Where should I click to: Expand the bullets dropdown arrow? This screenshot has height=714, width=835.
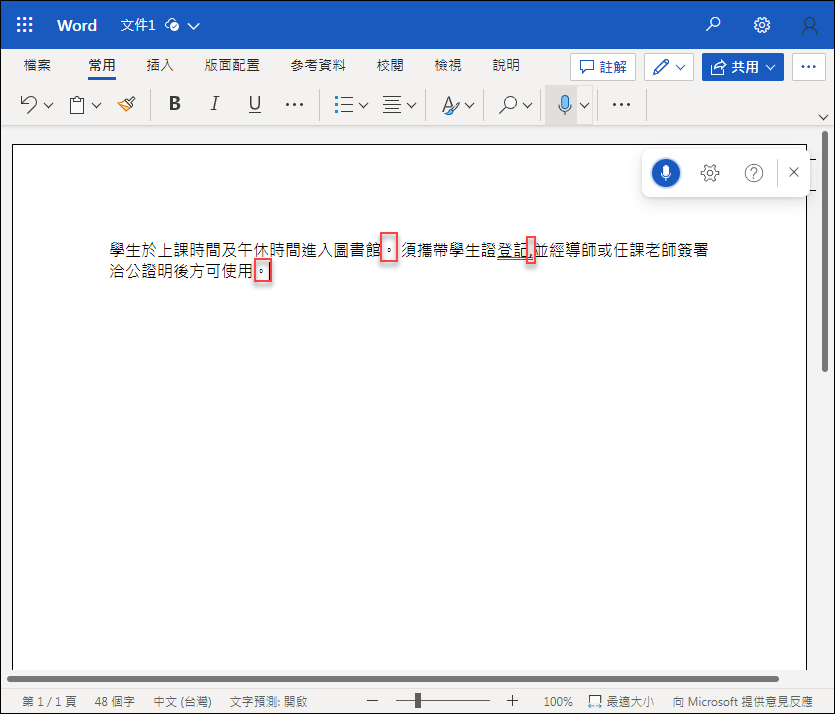click(364, 105)
